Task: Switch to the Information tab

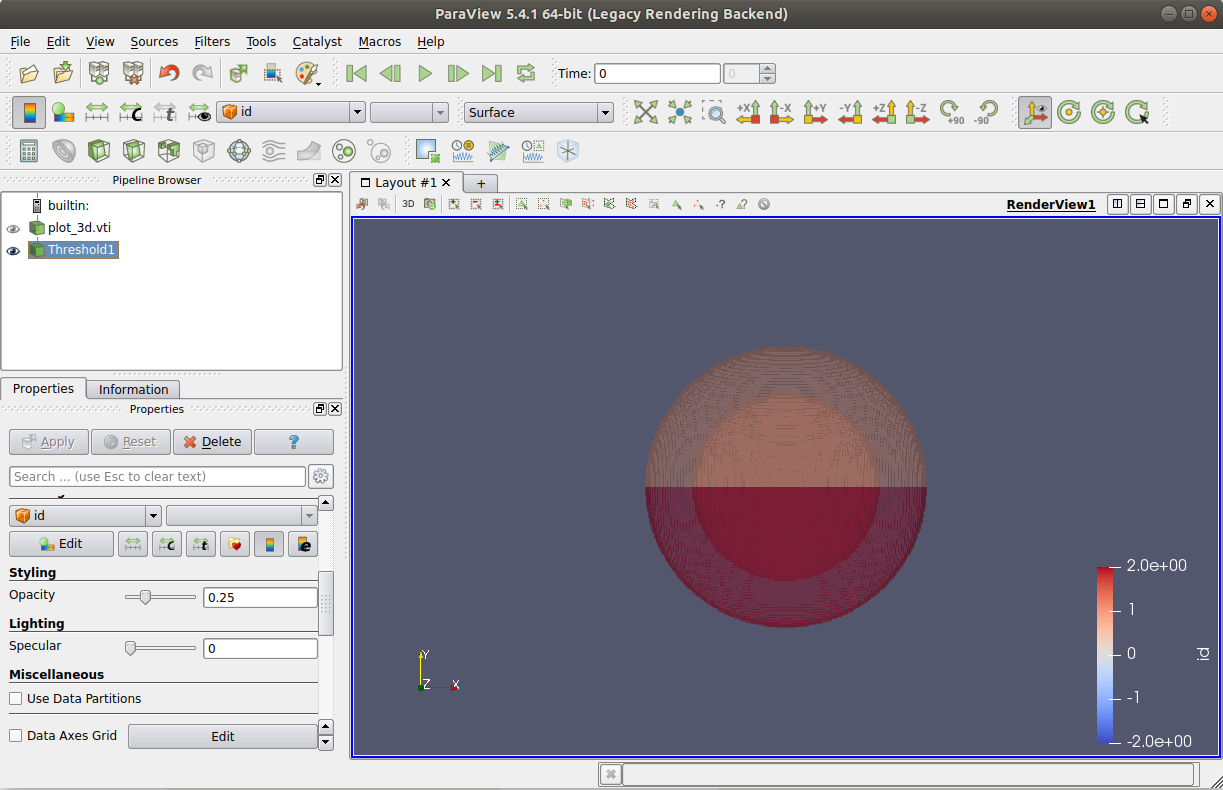Action: [x=133, y=389]
